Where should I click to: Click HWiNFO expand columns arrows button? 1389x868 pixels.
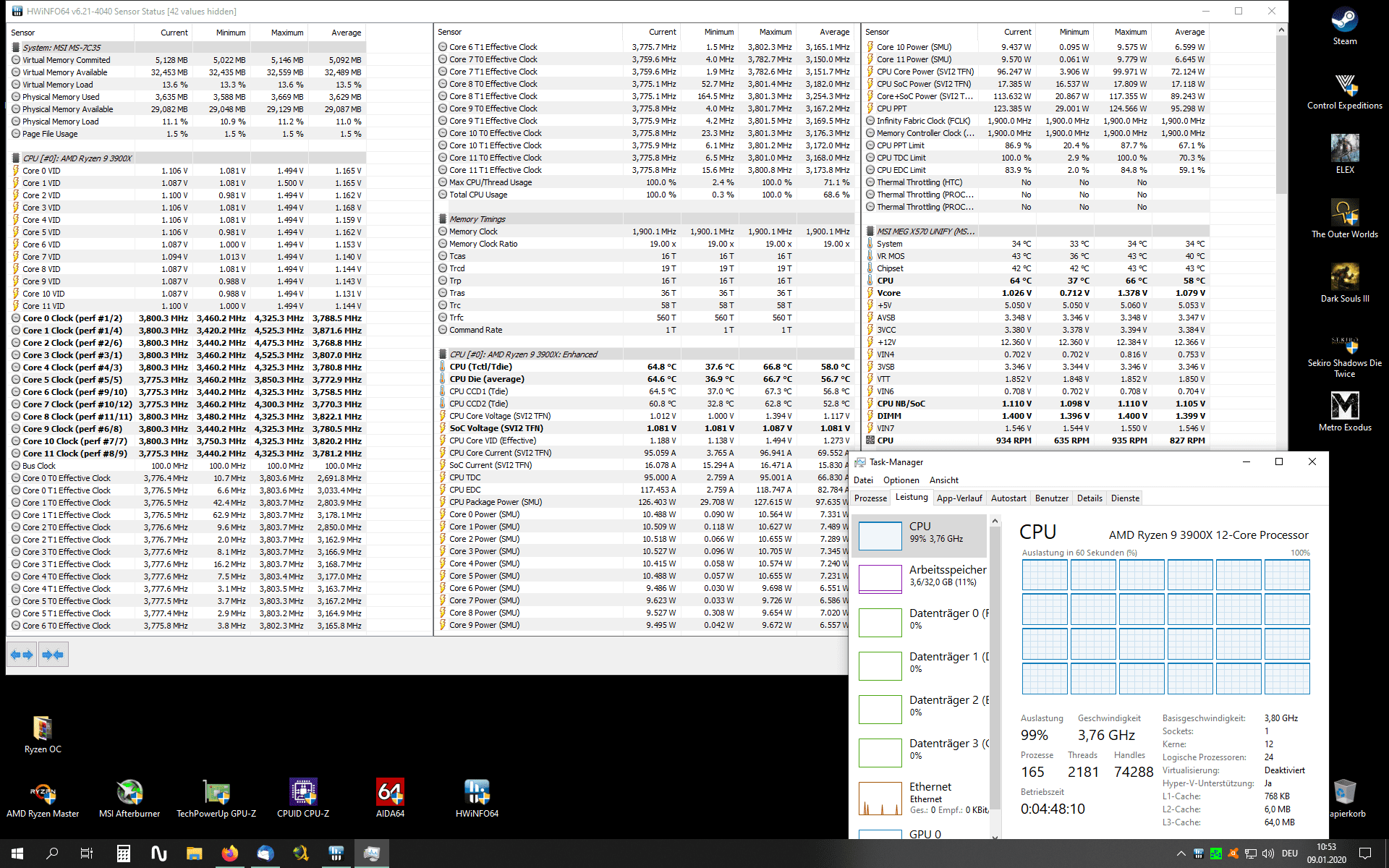(x=22, y=655)
